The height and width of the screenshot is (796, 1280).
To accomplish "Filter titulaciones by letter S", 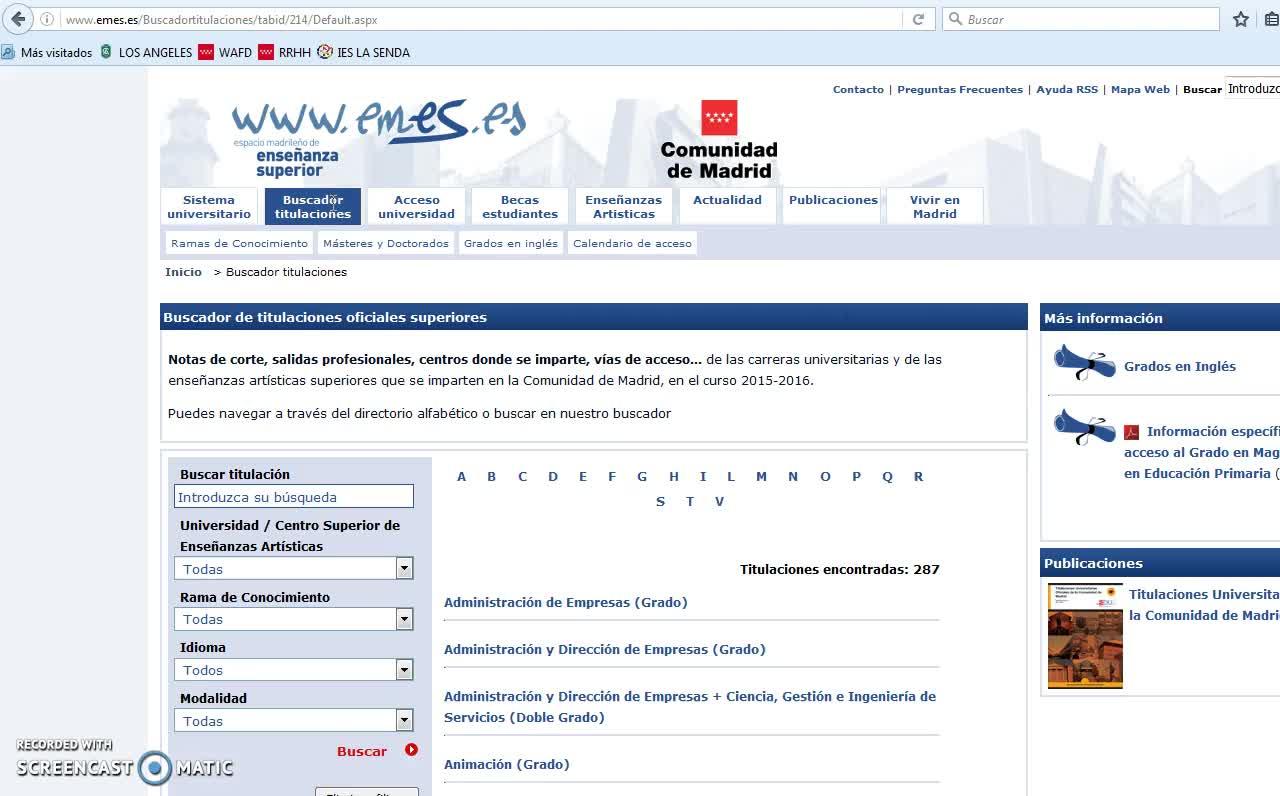I will click(x=660, y=501).
